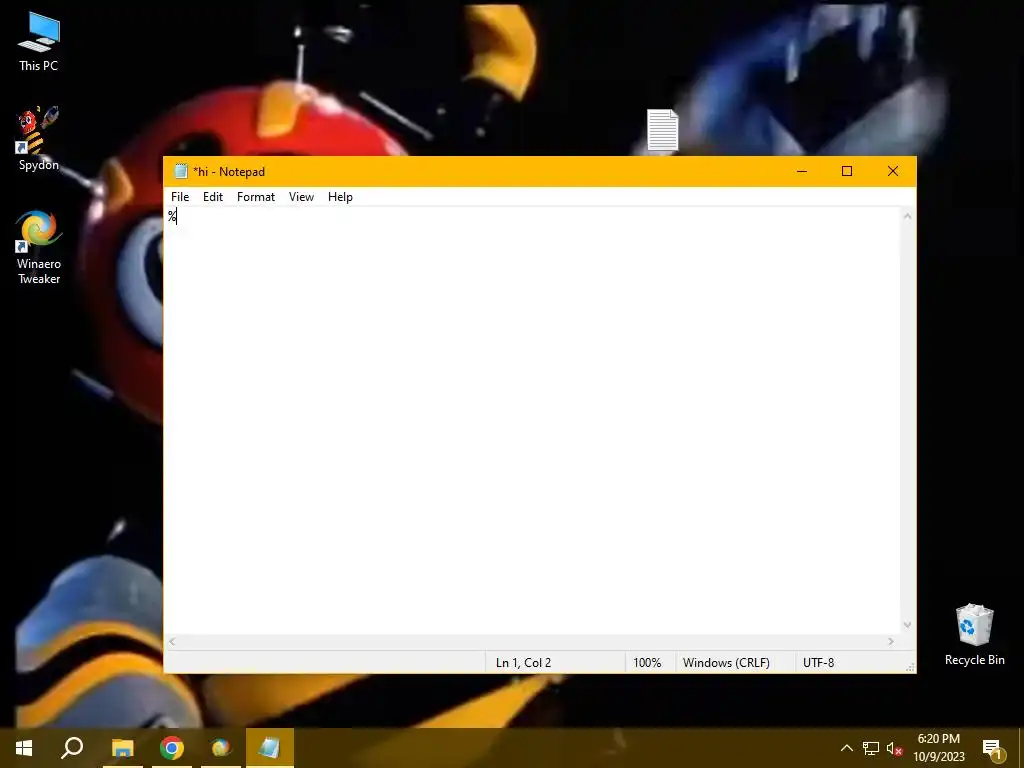The height and width of the screenshot is (768, 1024).
Task: Open the Windows Start menu
Action: [24, 748]
